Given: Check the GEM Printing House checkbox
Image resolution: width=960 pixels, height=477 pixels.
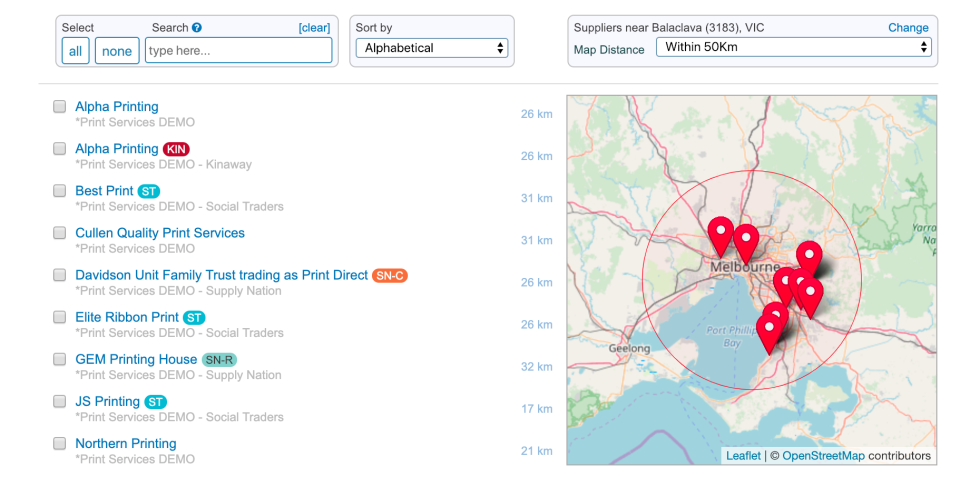Looking at the screenshot, I should point(59,359).
